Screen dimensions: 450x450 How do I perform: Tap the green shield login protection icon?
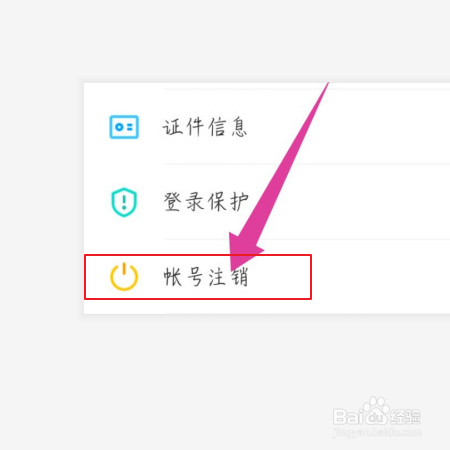point(124,202)
